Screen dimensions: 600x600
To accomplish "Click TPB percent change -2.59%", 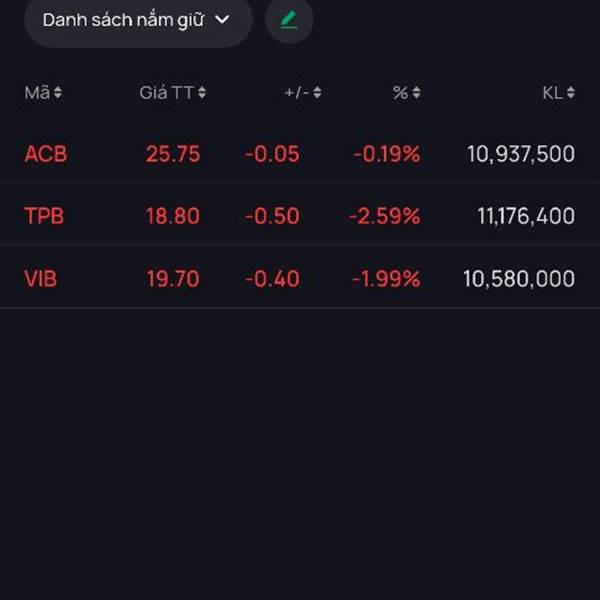I will click(385, 216).
